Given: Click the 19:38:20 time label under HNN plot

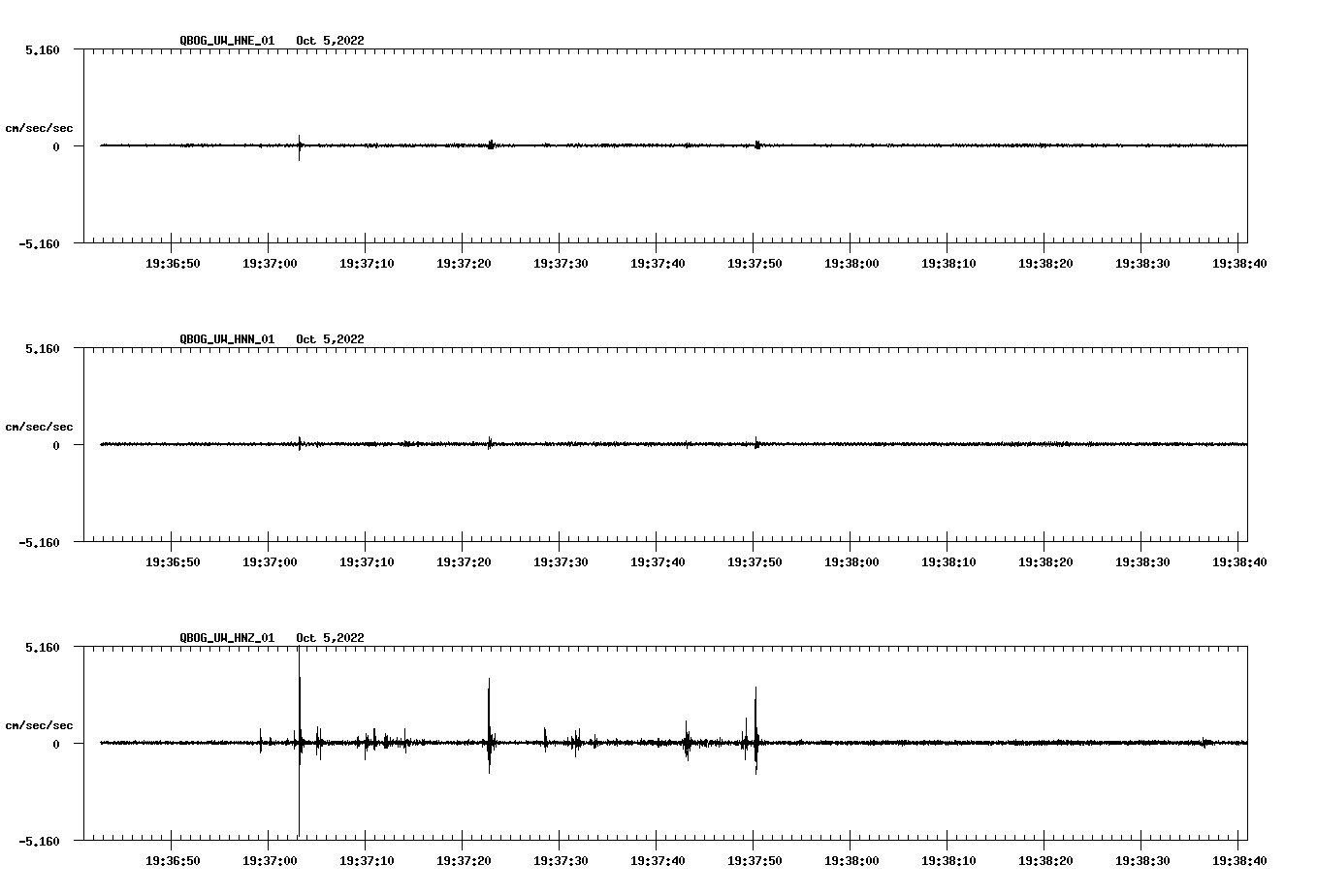Looking at the screenshot, I should (x=1045, y=562).
